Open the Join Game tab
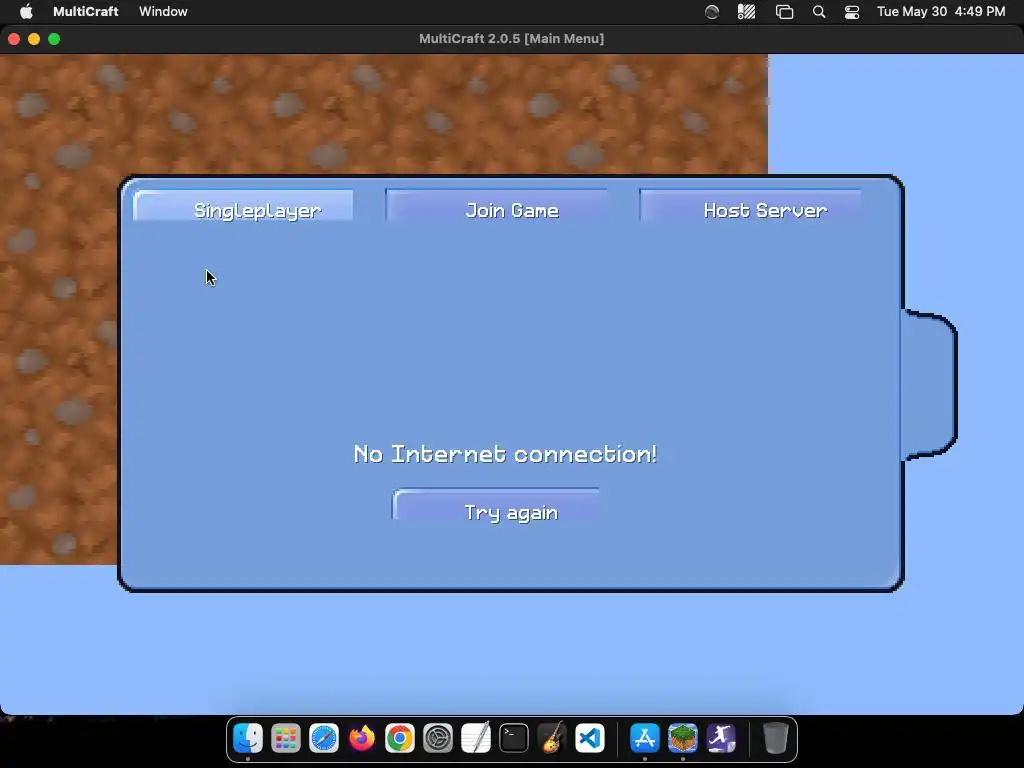Image resolution: width=1024 pixels, height=768 pixels. tap(497, 208)
